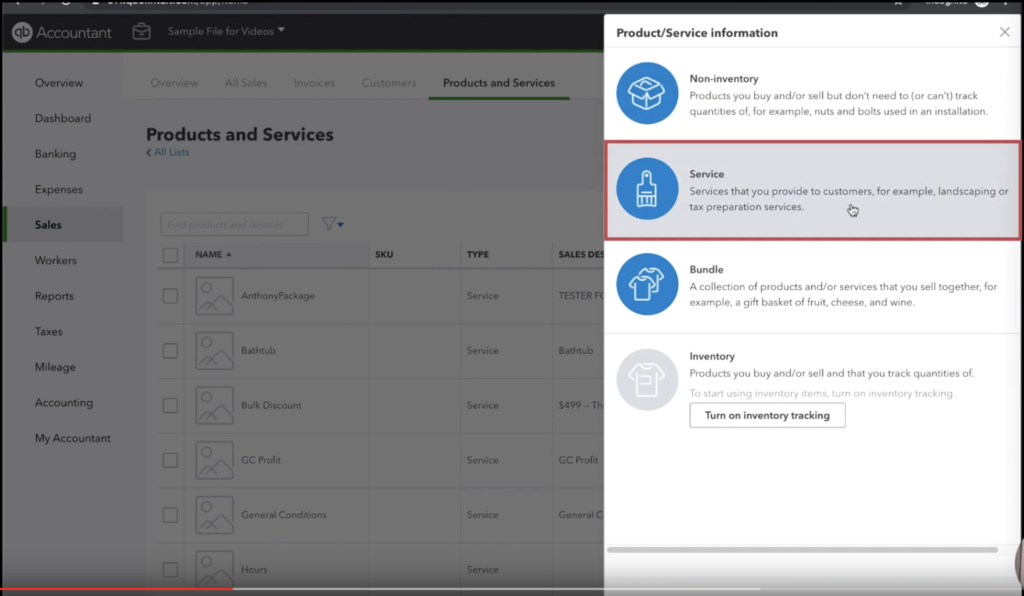Click Turn on inventory tracking button
Viewport: 1024px width, 596px height.
(x=767, y=415)
